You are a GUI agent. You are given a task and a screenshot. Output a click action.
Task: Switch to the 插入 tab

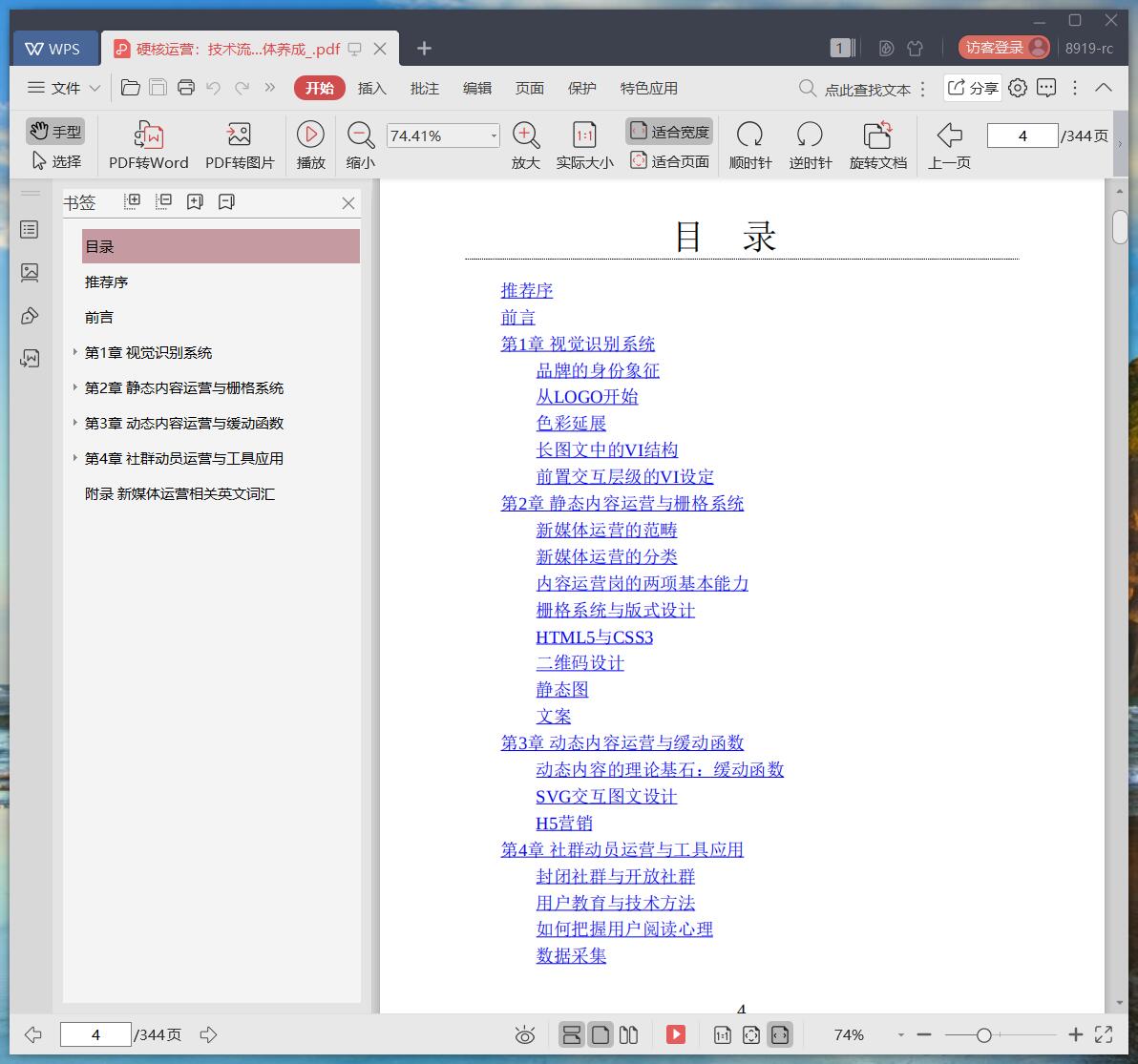(372, 88)
